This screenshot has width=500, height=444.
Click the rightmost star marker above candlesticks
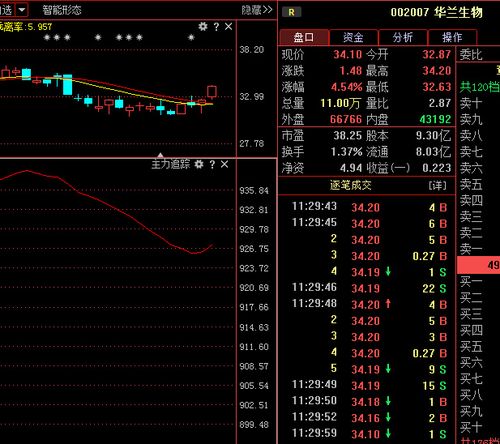click(x=191, y=37)
